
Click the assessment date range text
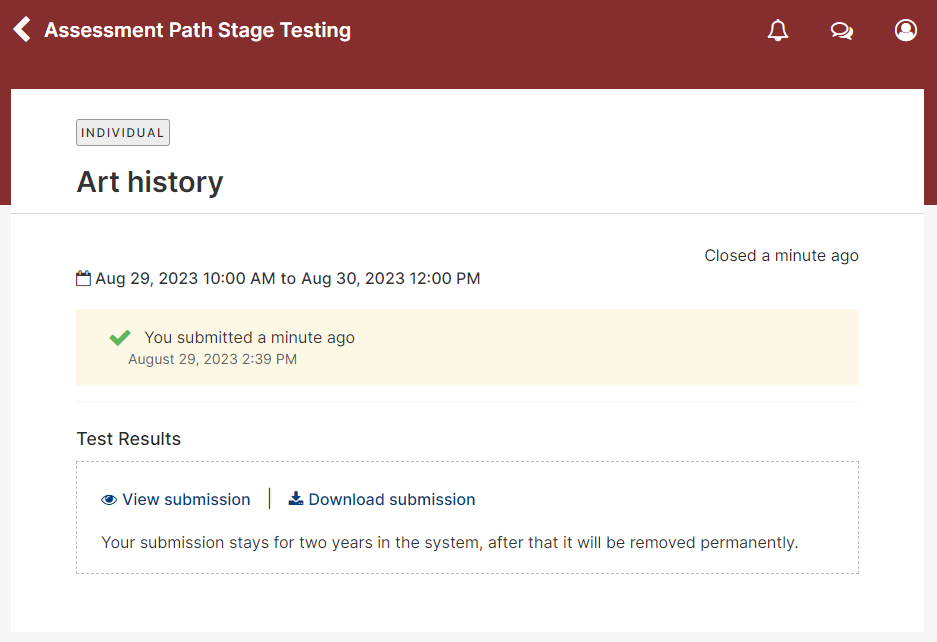click(x=287, y=279)
